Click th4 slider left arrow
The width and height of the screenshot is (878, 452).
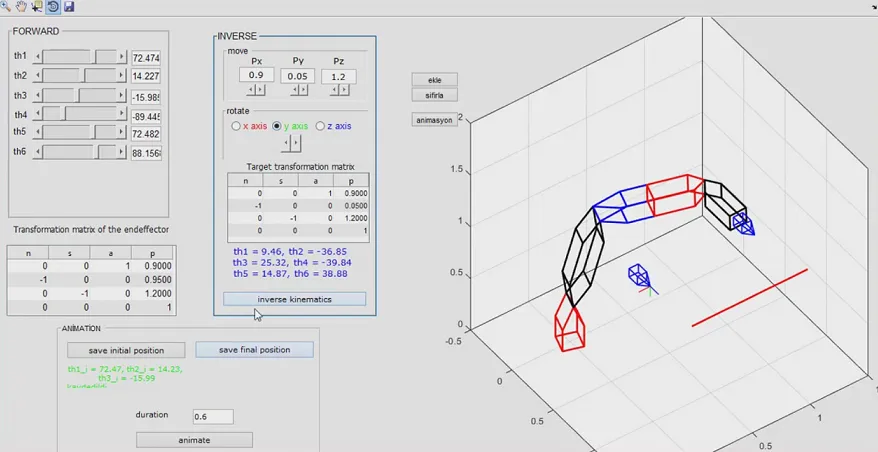pos(38,114)
